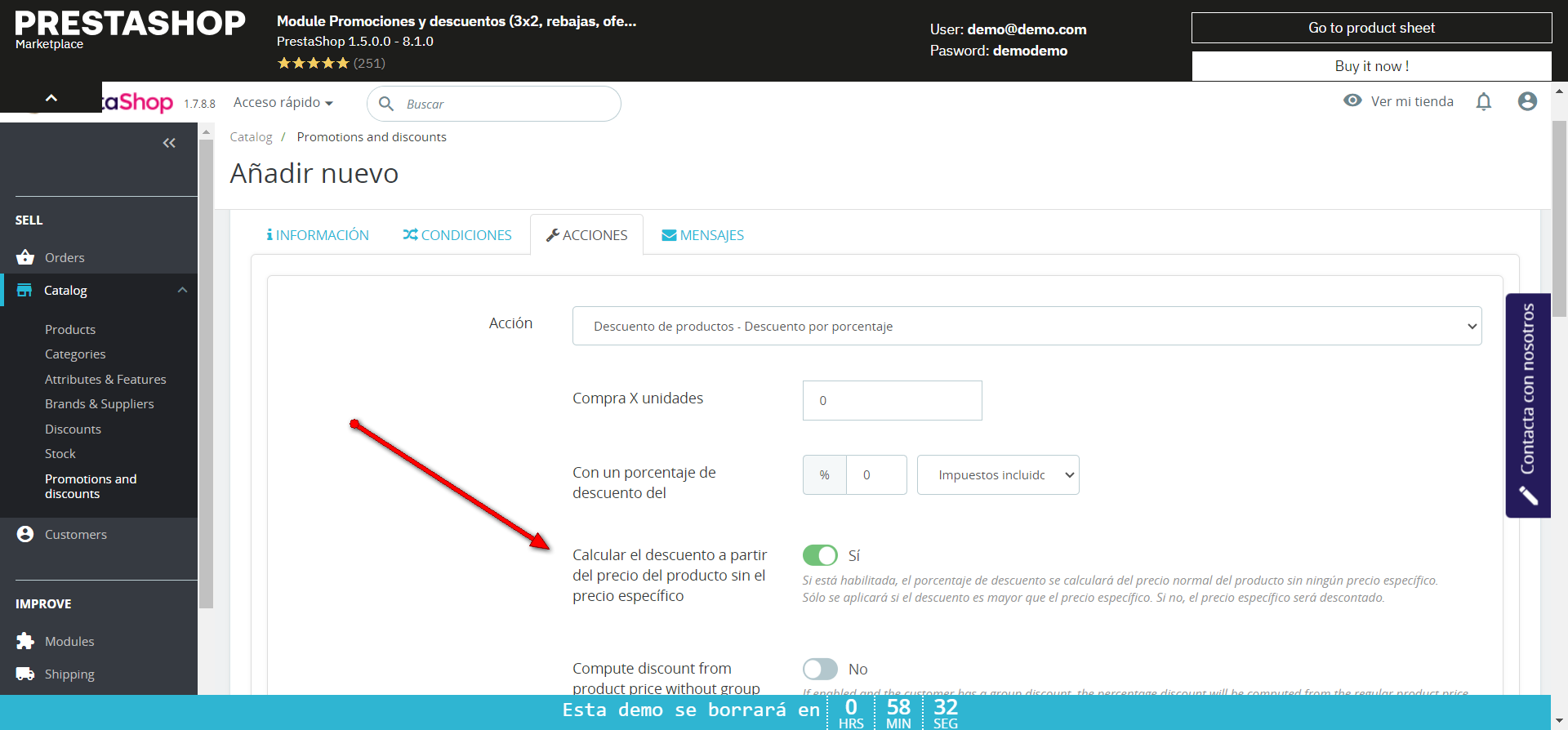1568x730 pixels.
Task: Click the page vertical scrollbar
Action: [1559, 219]
